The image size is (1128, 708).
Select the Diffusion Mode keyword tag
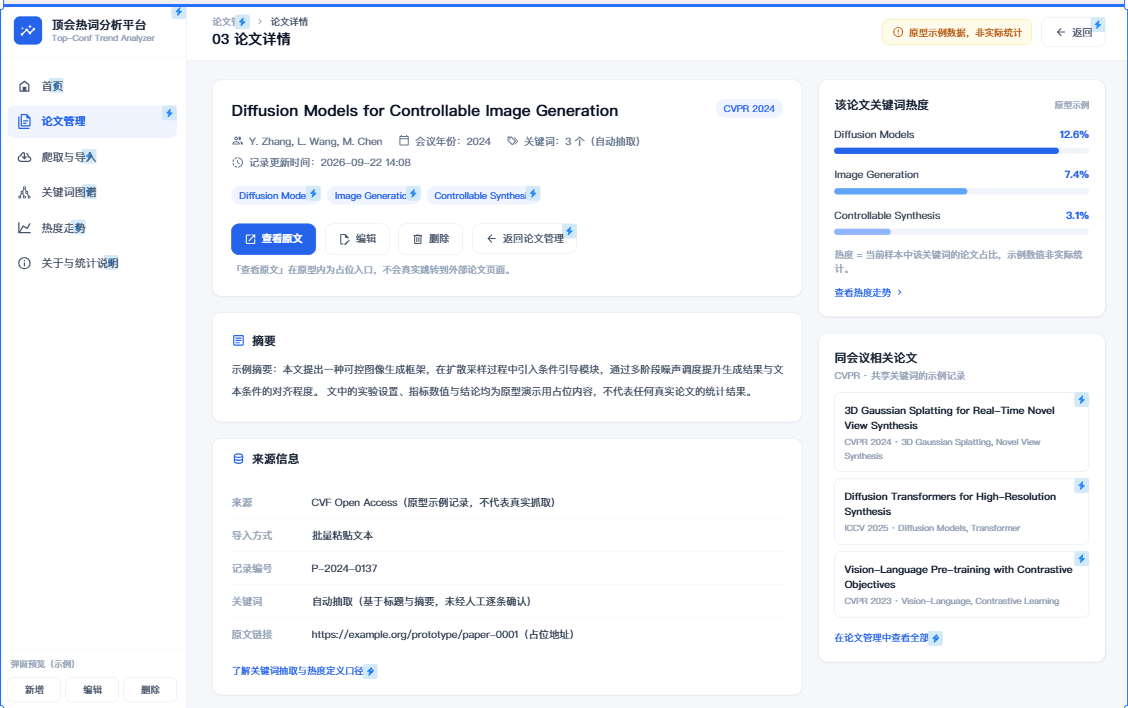point(276,196)
